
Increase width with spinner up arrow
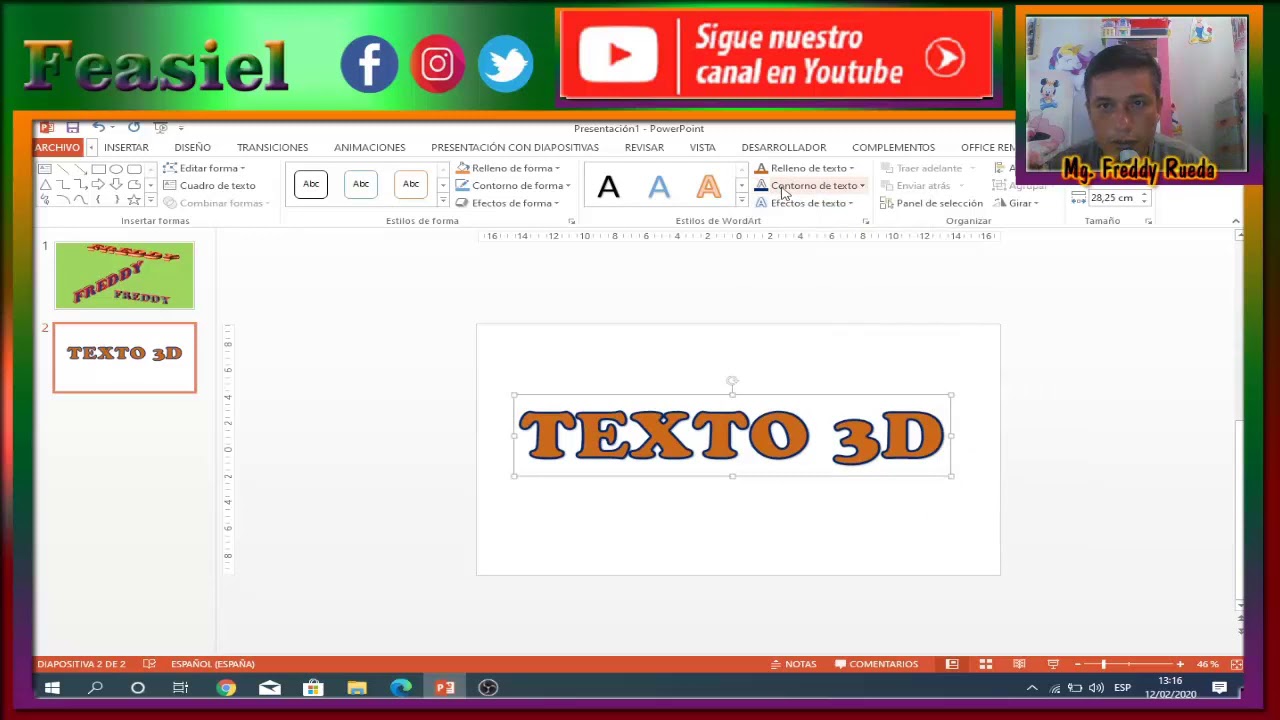click(x=1145, y=195)
